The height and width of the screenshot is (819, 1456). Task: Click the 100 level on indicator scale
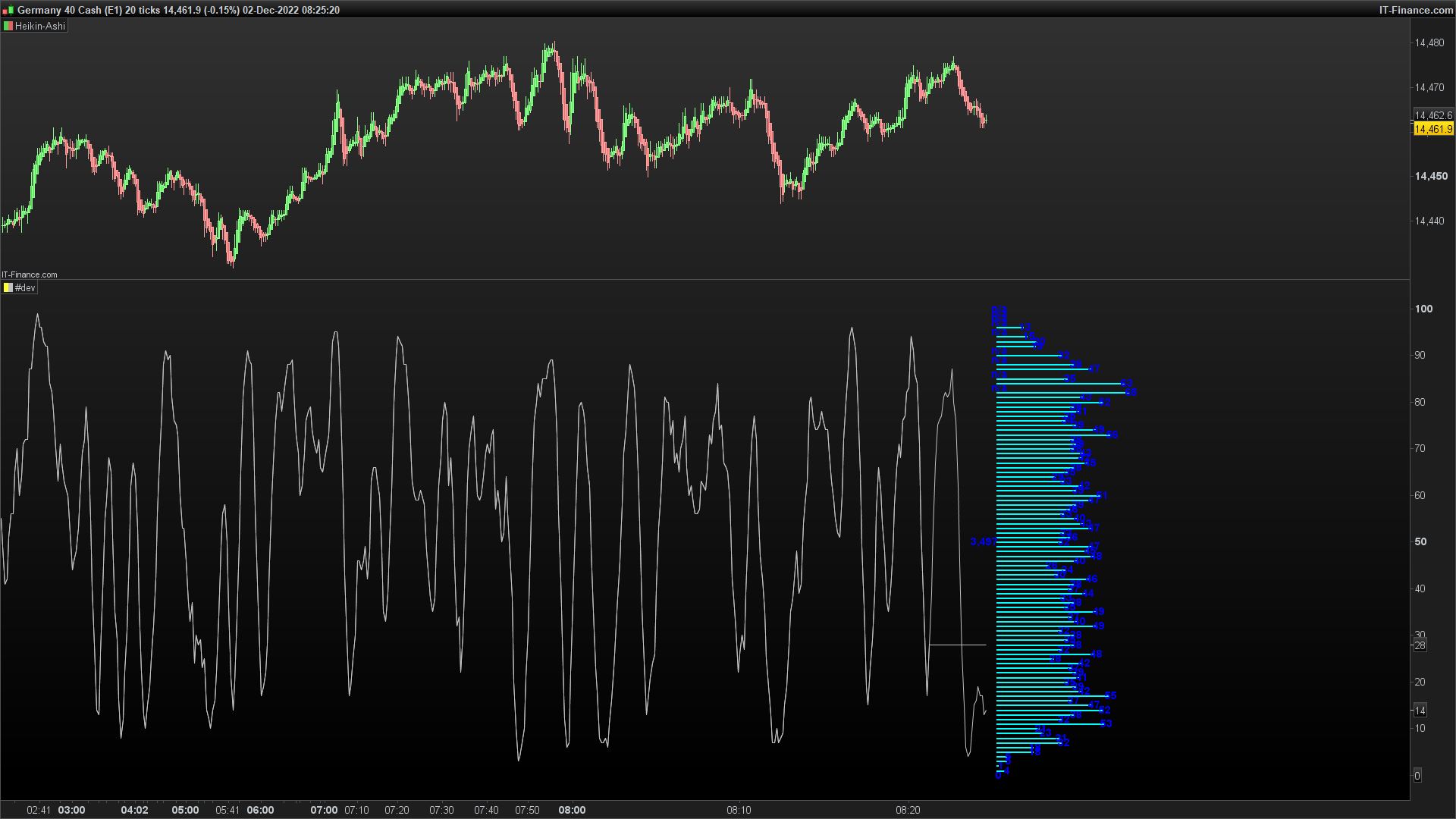tap(1423, 309)
